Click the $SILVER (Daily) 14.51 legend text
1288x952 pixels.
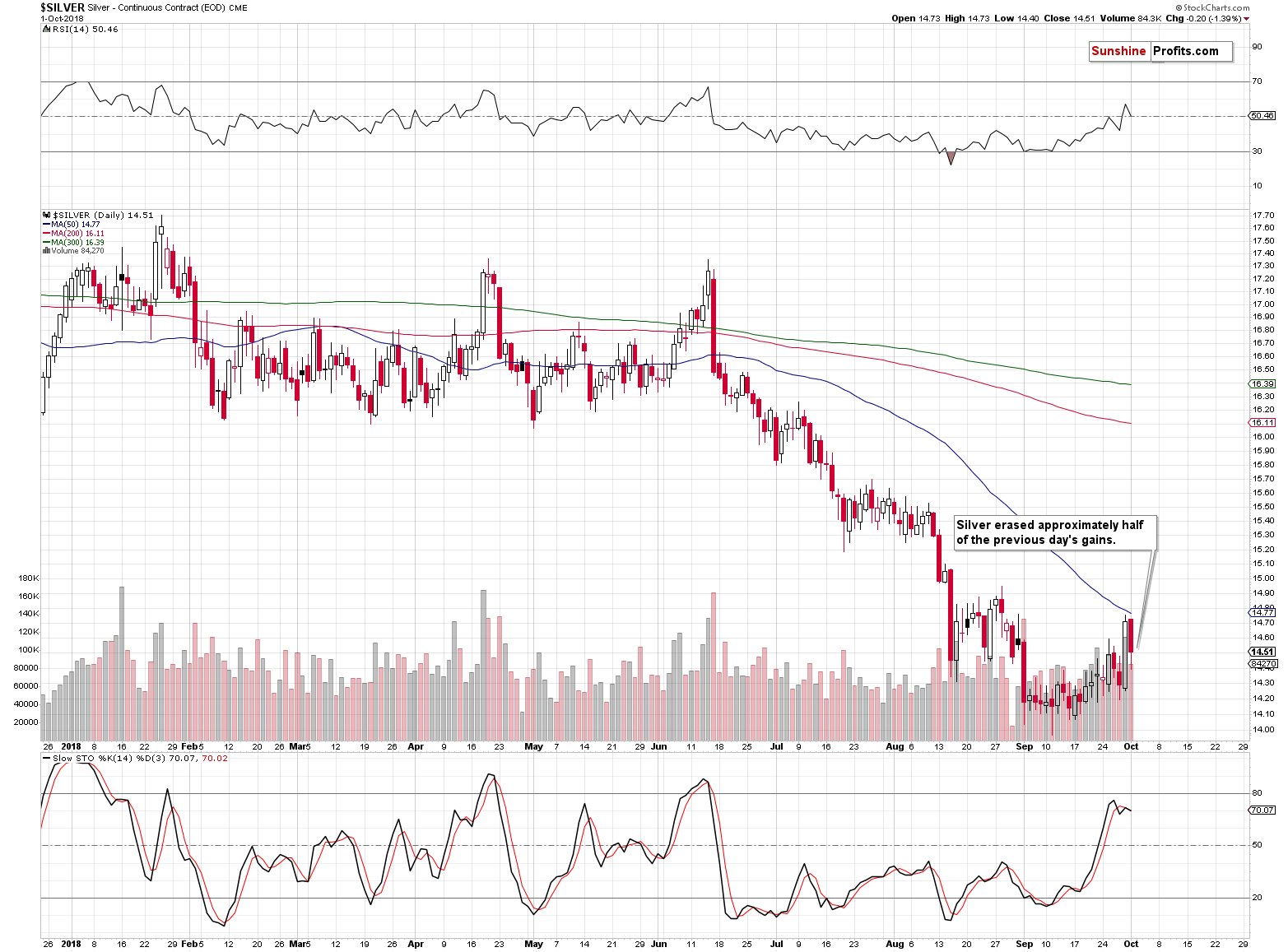click(x=103, y=215)
